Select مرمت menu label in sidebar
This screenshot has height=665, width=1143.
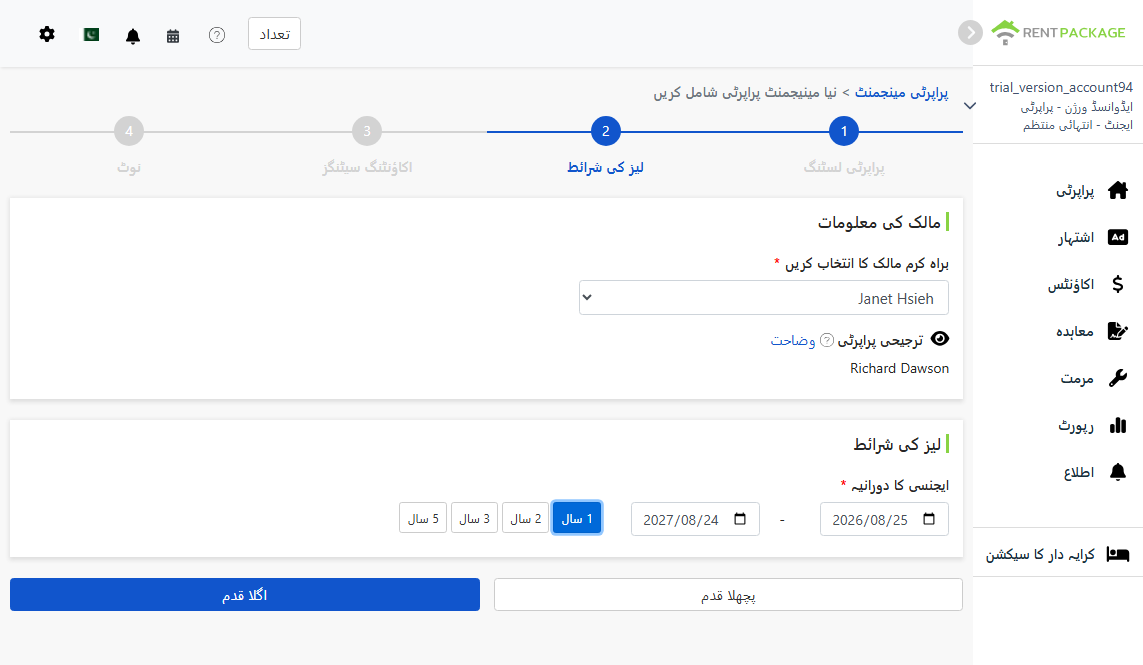1077,378
